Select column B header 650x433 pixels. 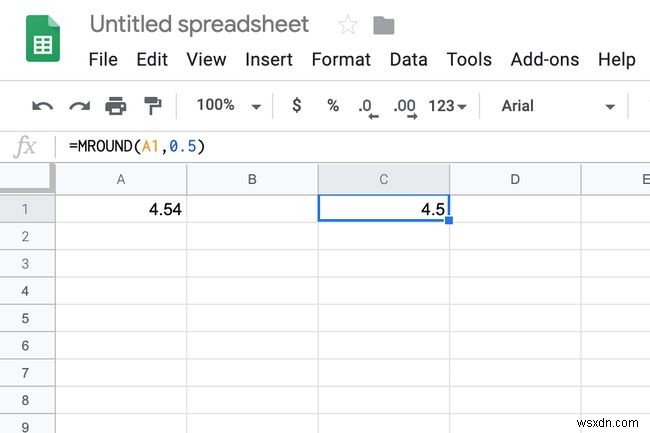pyautogui.click(x=252, y=180)
